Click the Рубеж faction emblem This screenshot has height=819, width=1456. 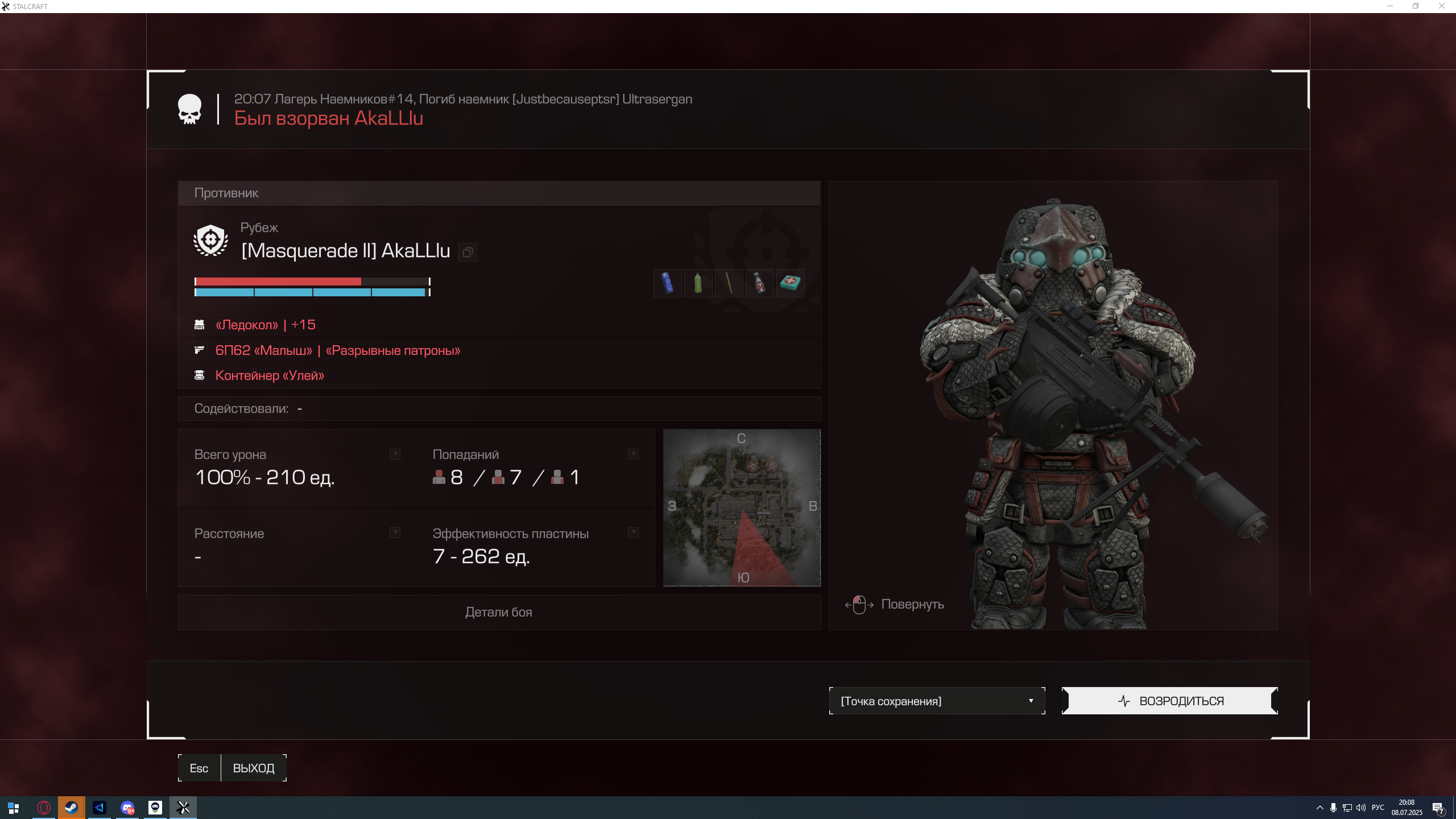point(210,241)
